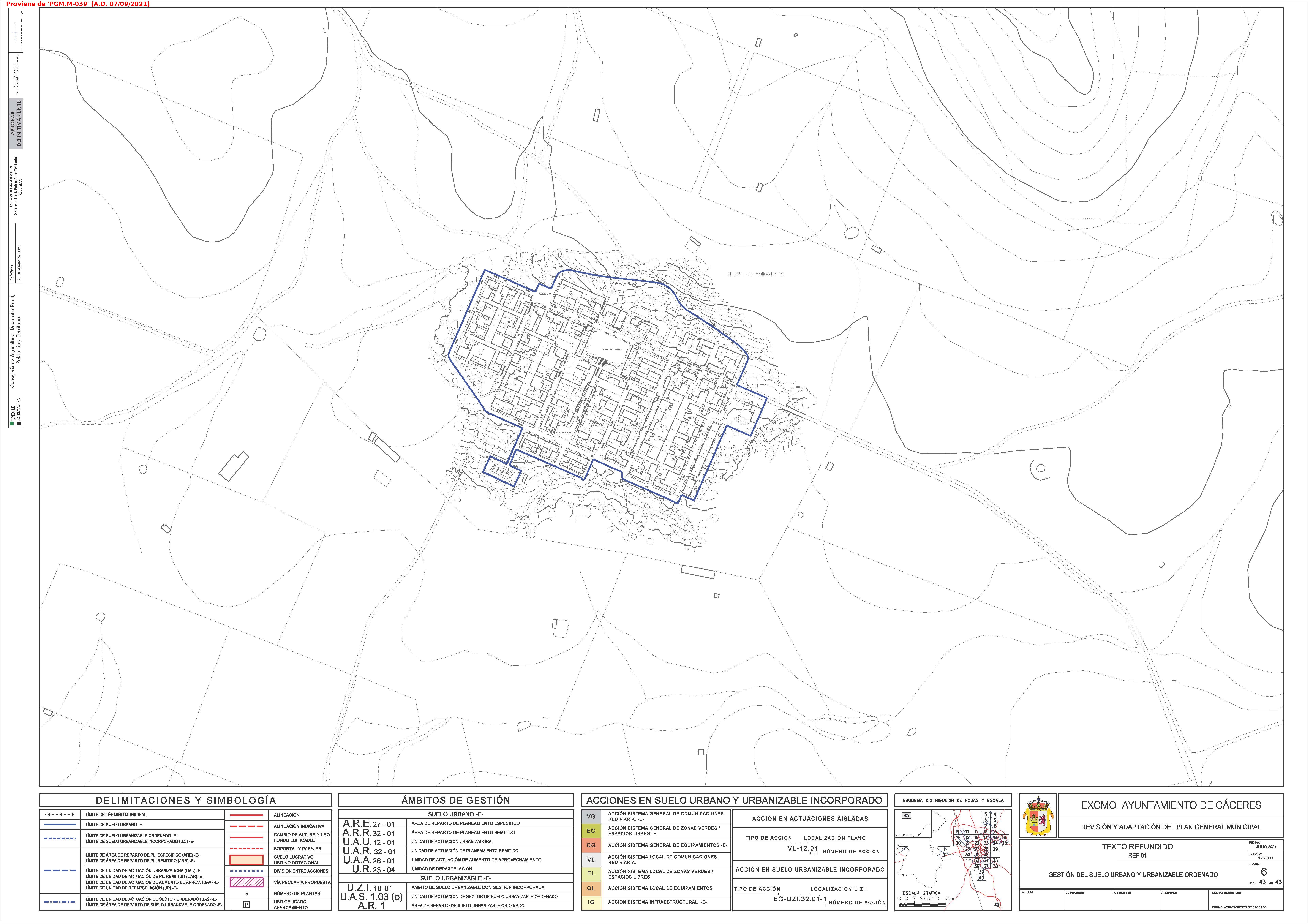
Task: Click the solid blue Suelo Urbano line symbol
Action: tap(60, 824)
